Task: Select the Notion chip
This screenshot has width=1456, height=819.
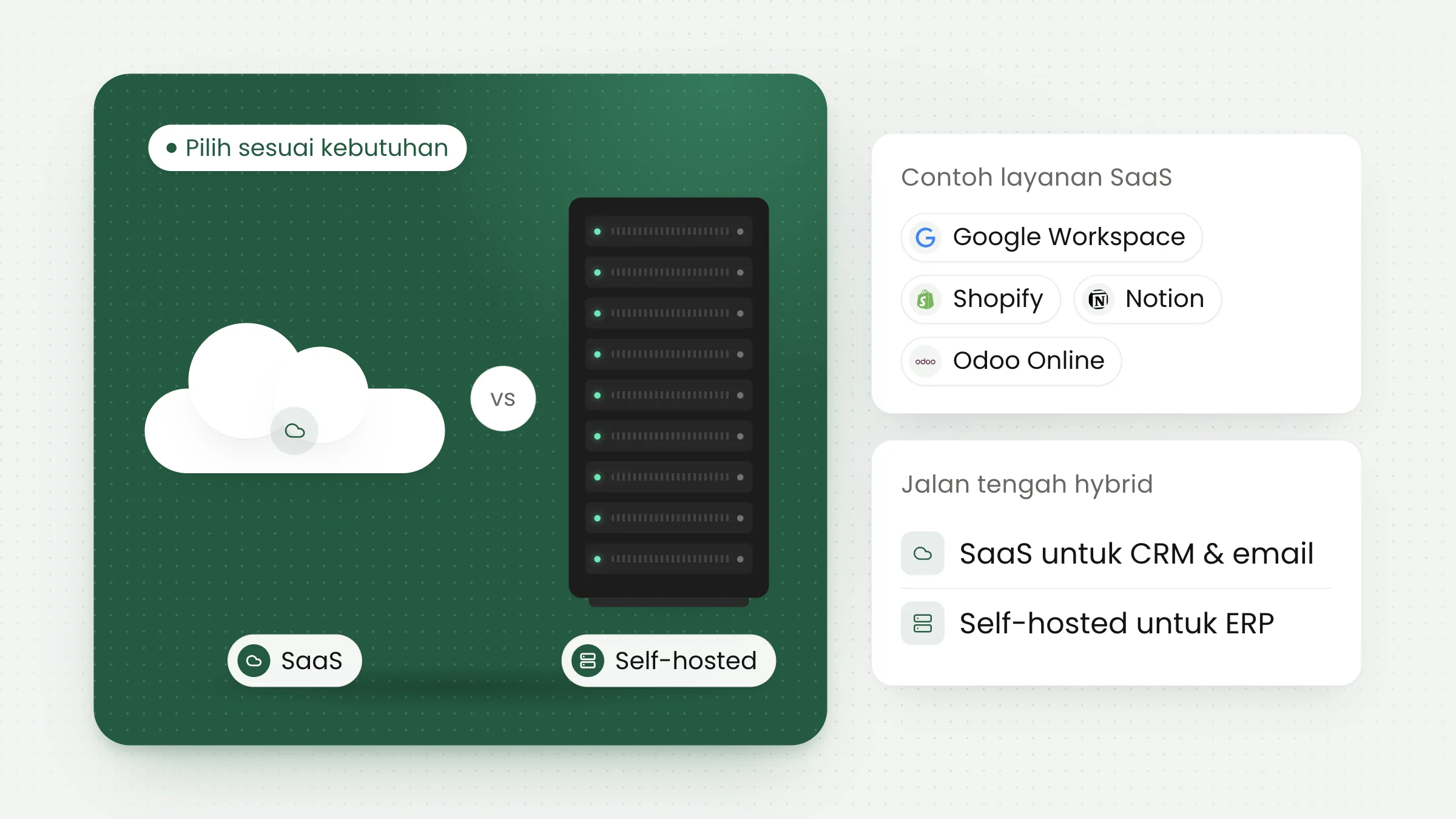Action: click(1147, 299)
